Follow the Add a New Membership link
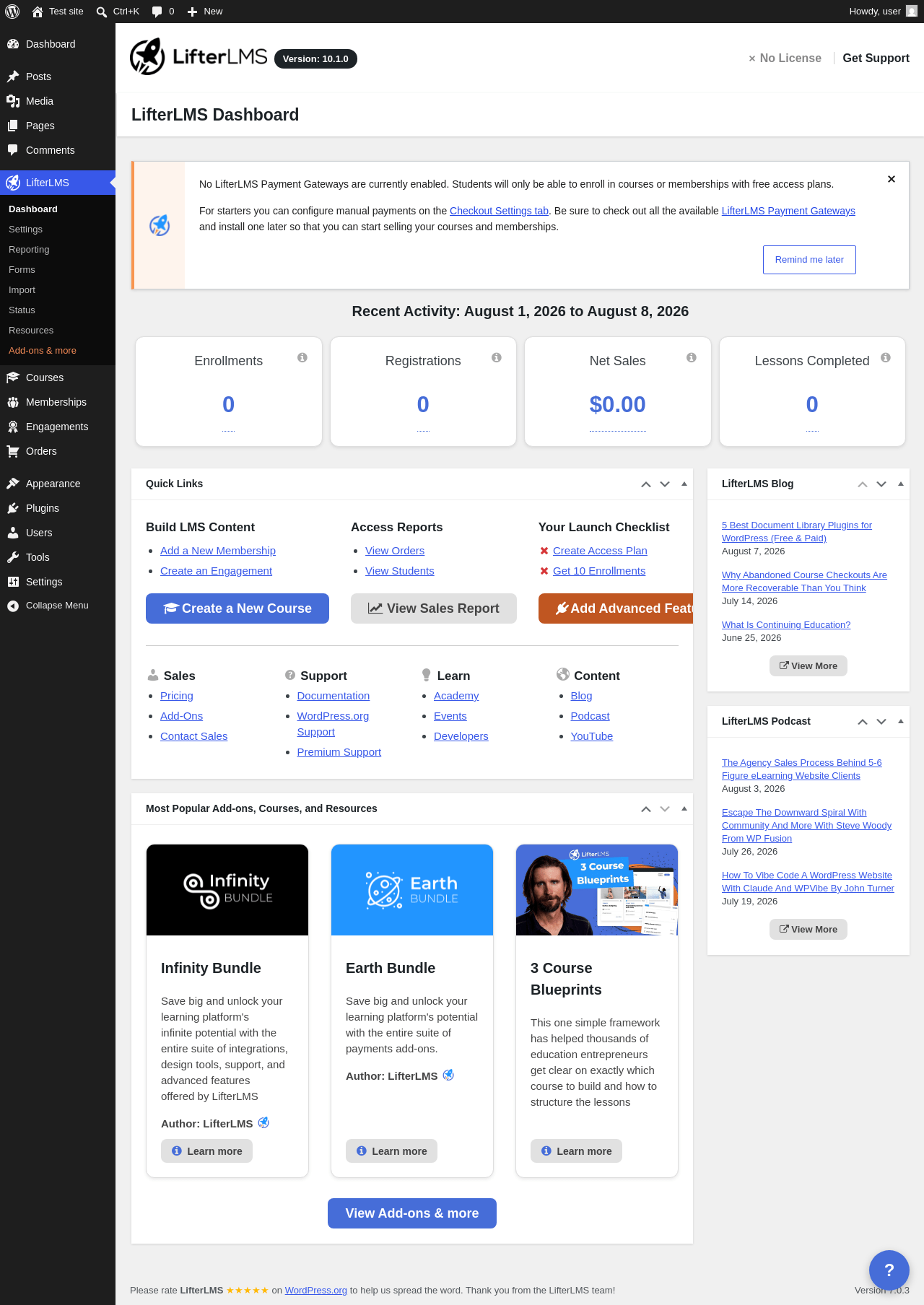Image resolution: width=924 pixels, height=1305 pixels. click(x=218, y=551)
